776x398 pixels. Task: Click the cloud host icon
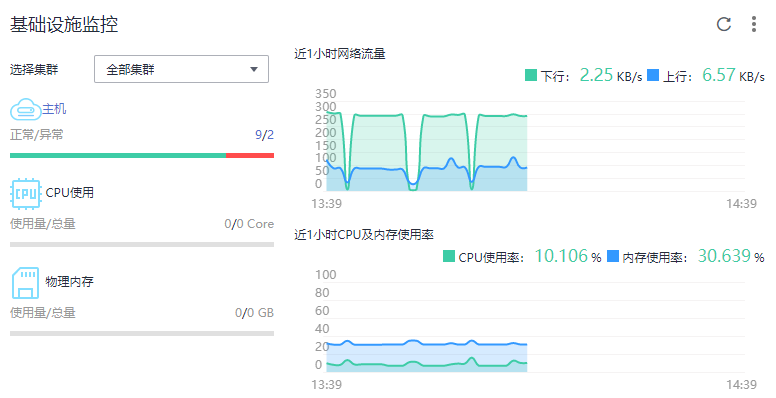point(25,109)
